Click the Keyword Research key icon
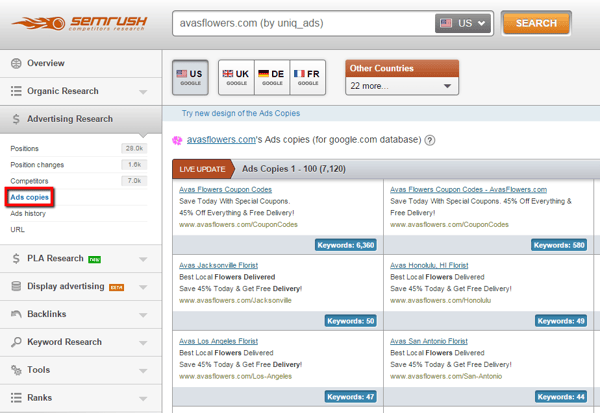This screenshot has width=600, height=413. pyautogui.click(x=16, y=342)
